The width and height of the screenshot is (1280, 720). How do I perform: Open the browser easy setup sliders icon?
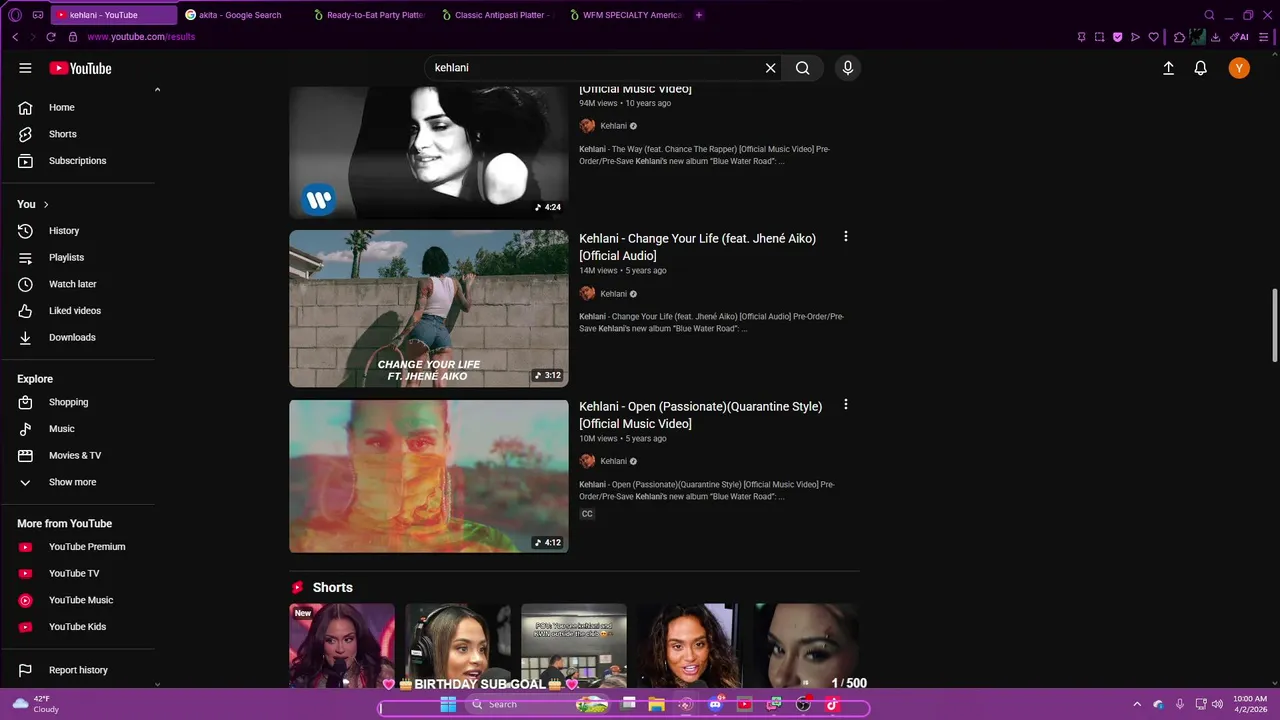(x=1264, y=37)
